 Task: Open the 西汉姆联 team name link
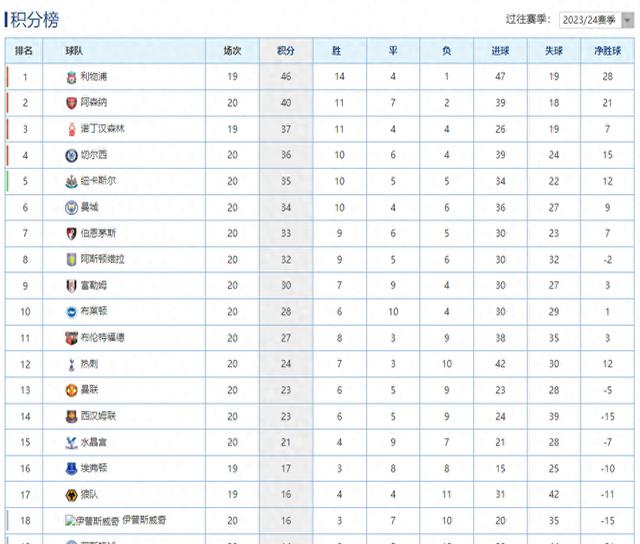(x=98, y=415)
